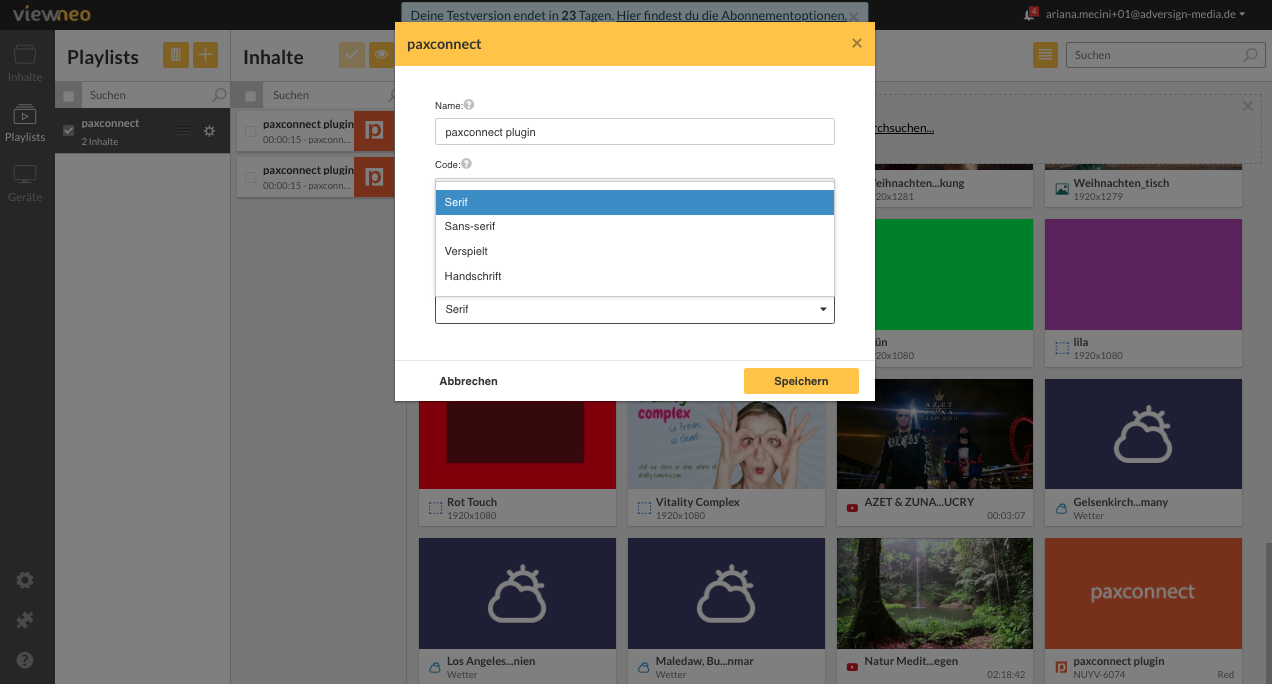Choose Serif from the font list
The image size is (1272, 684).
pos(634,202)
